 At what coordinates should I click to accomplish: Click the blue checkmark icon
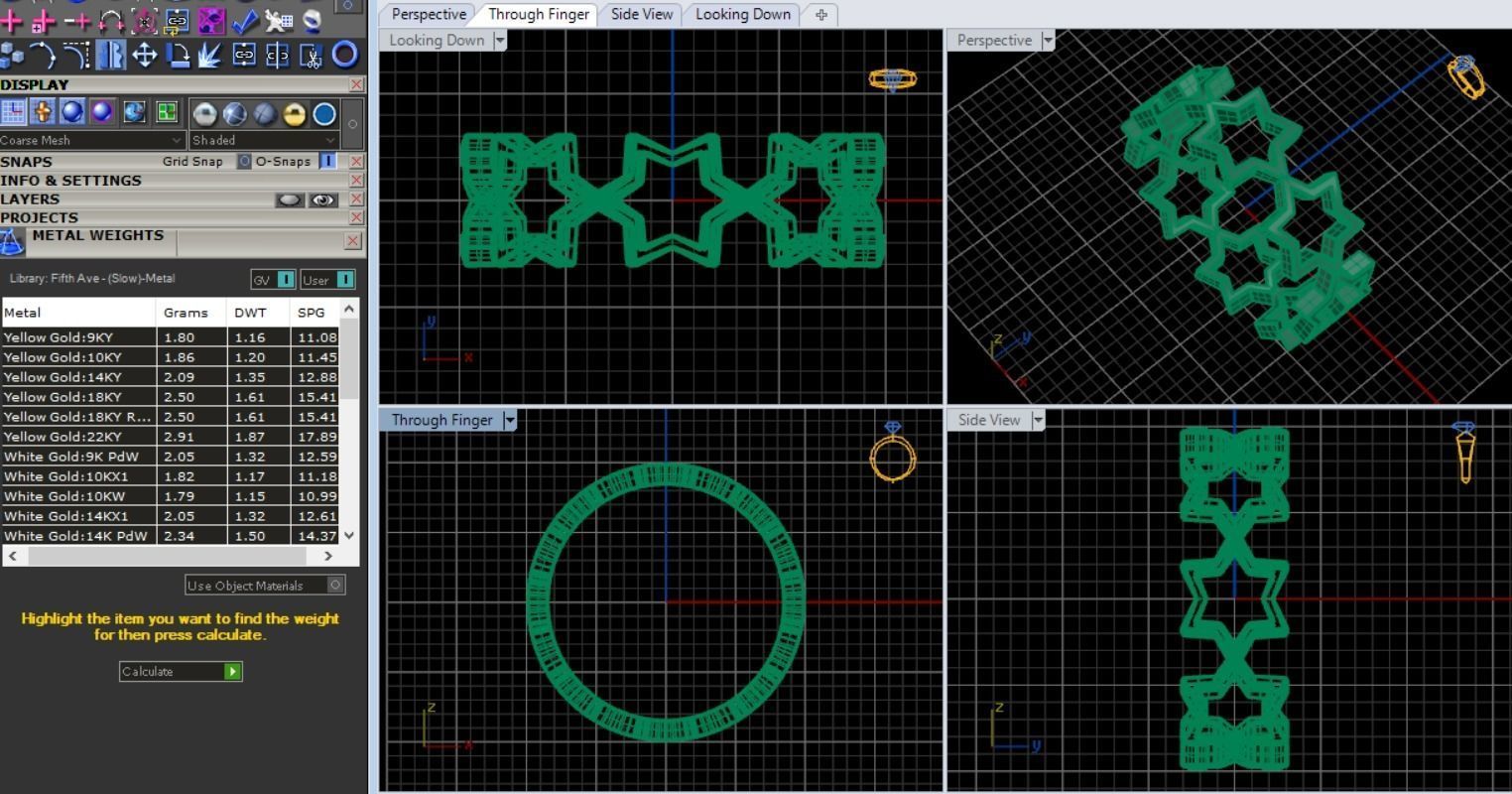pos(245,20)
